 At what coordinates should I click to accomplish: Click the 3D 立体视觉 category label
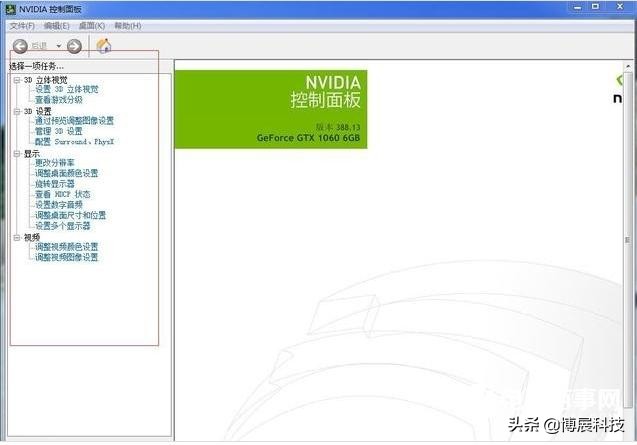coord(46,80)
